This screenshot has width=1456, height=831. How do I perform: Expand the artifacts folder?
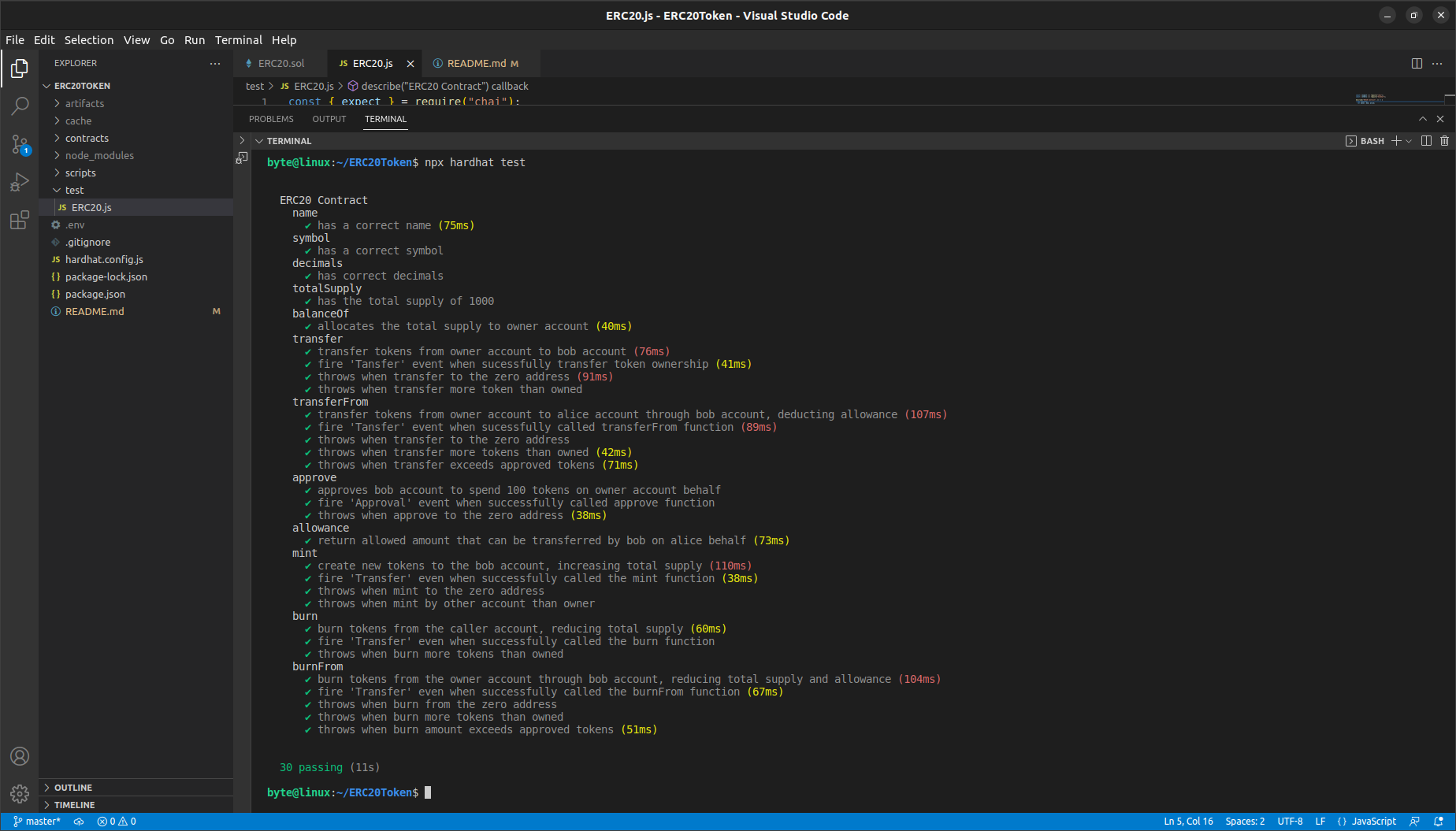click(136, 103)
